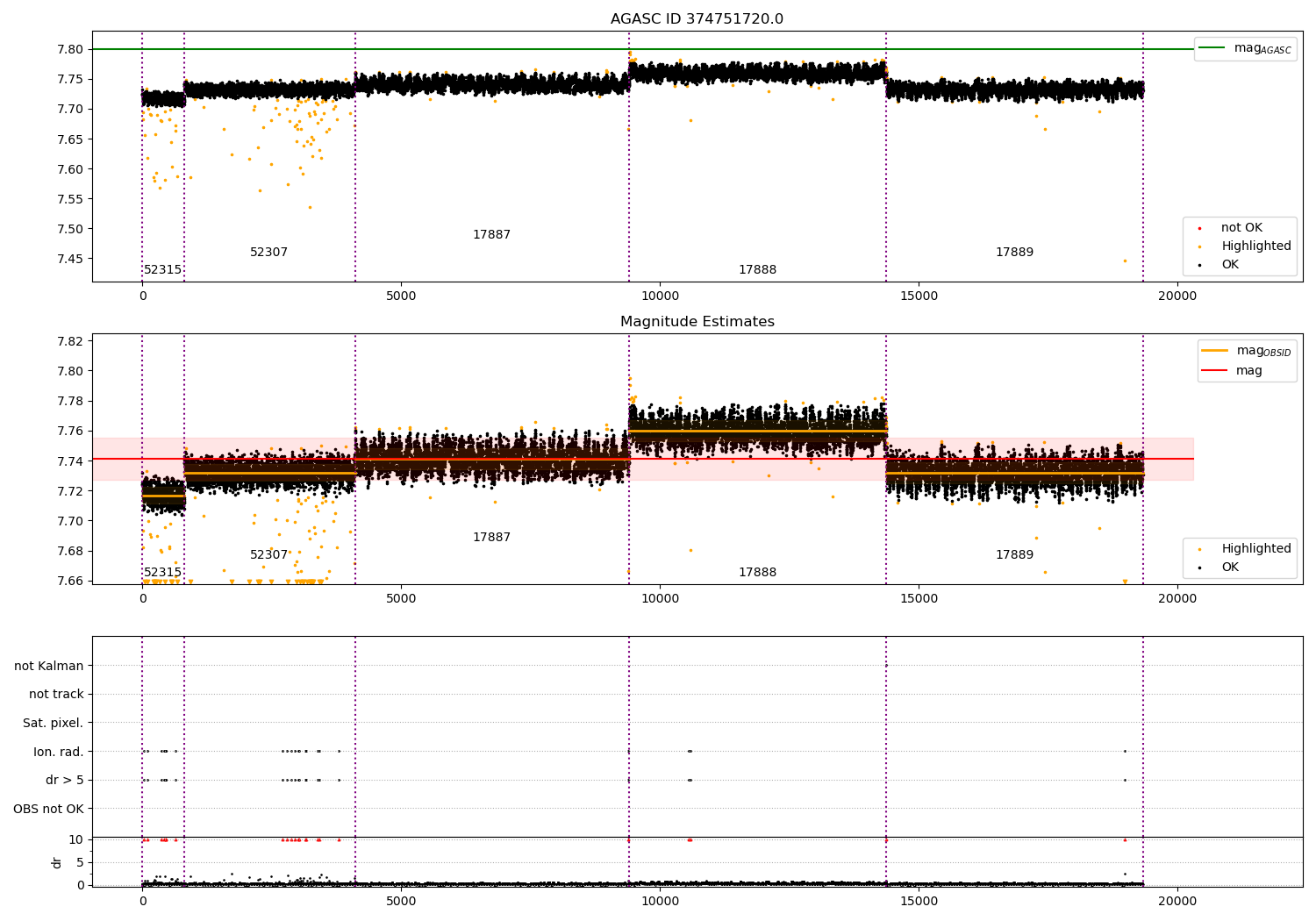Click the 7.55 y-axis tick value

(x=70, y=199)
